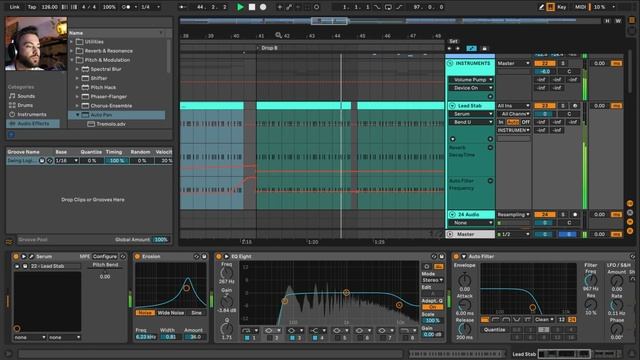The height and width of the screenshot is (360, 640).
Task: Open the Resampling input dropdown
Action: click(x=513, y=214)
